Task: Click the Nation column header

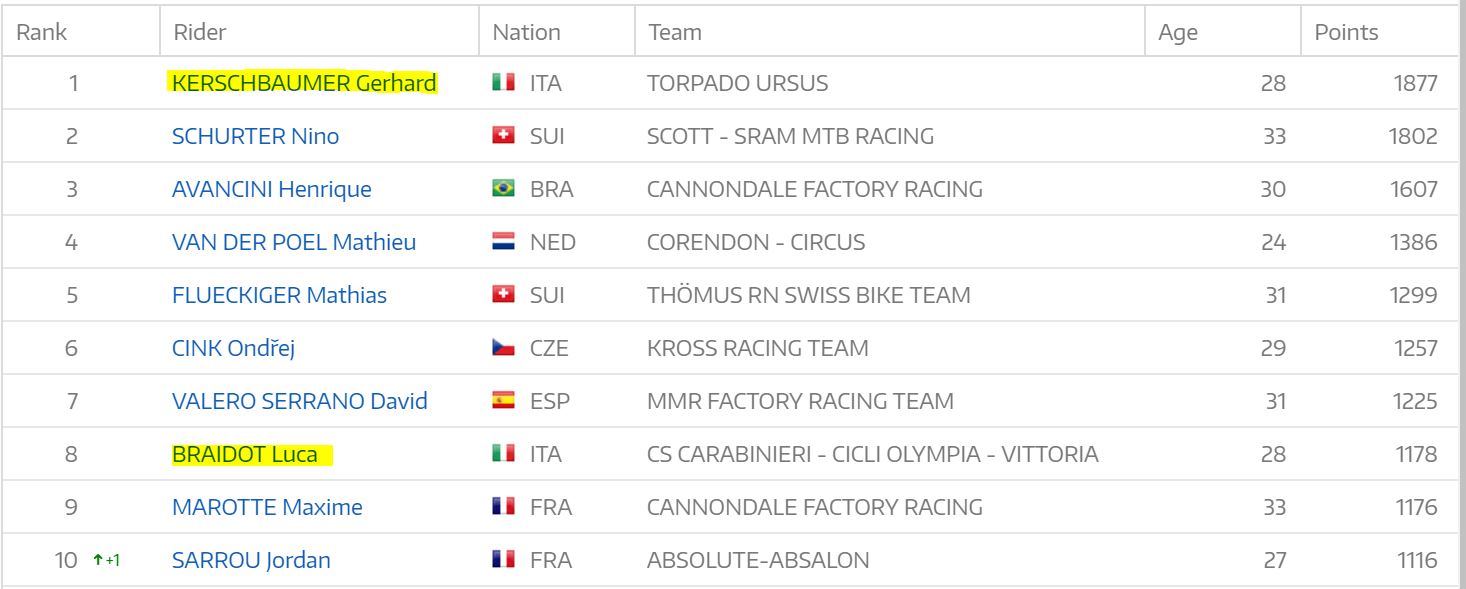Action: (526, 32)
